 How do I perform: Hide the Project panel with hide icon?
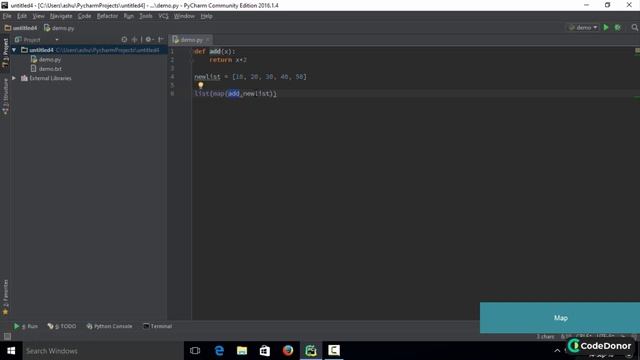[x=161, y=40]
